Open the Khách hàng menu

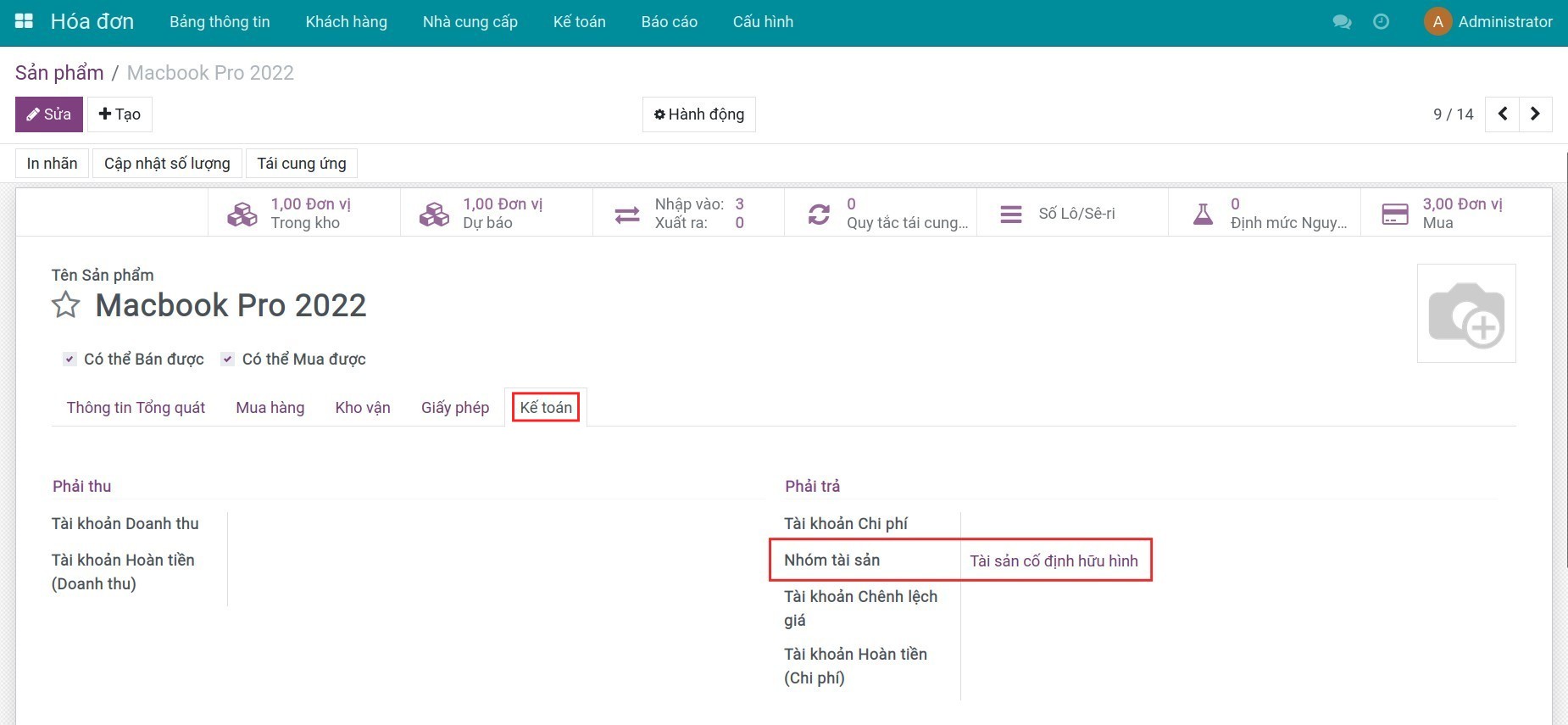(x=346, y=22)
